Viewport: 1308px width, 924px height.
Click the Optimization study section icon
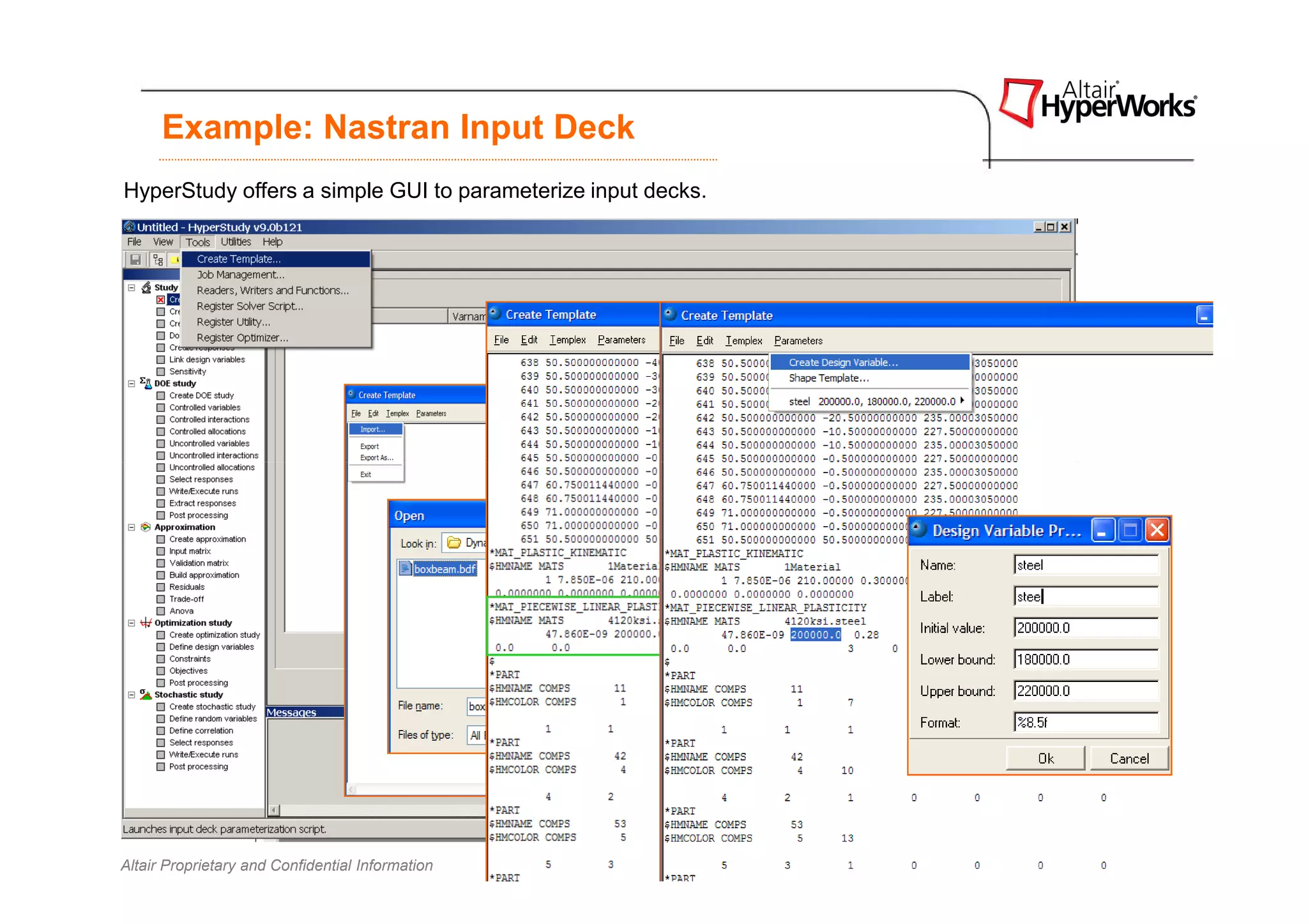(146, 623)
